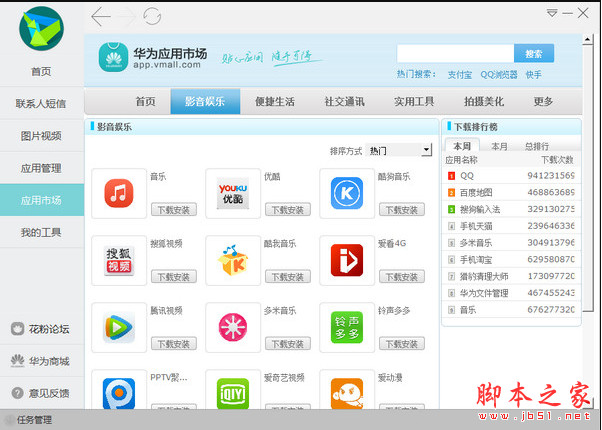Click 下载安装 for 腾讯视频
The image size is (602, 430).
174,344
